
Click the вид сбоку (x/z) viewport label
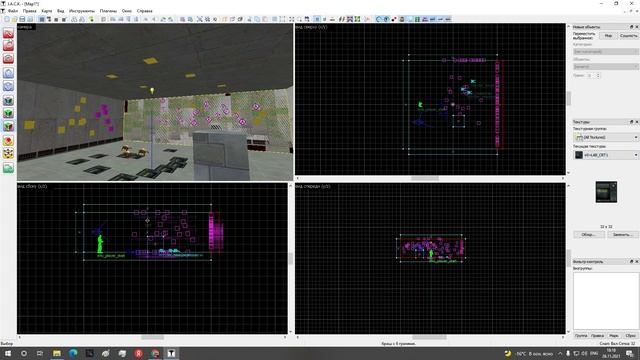pyautogui.click(x=32, y=186)
